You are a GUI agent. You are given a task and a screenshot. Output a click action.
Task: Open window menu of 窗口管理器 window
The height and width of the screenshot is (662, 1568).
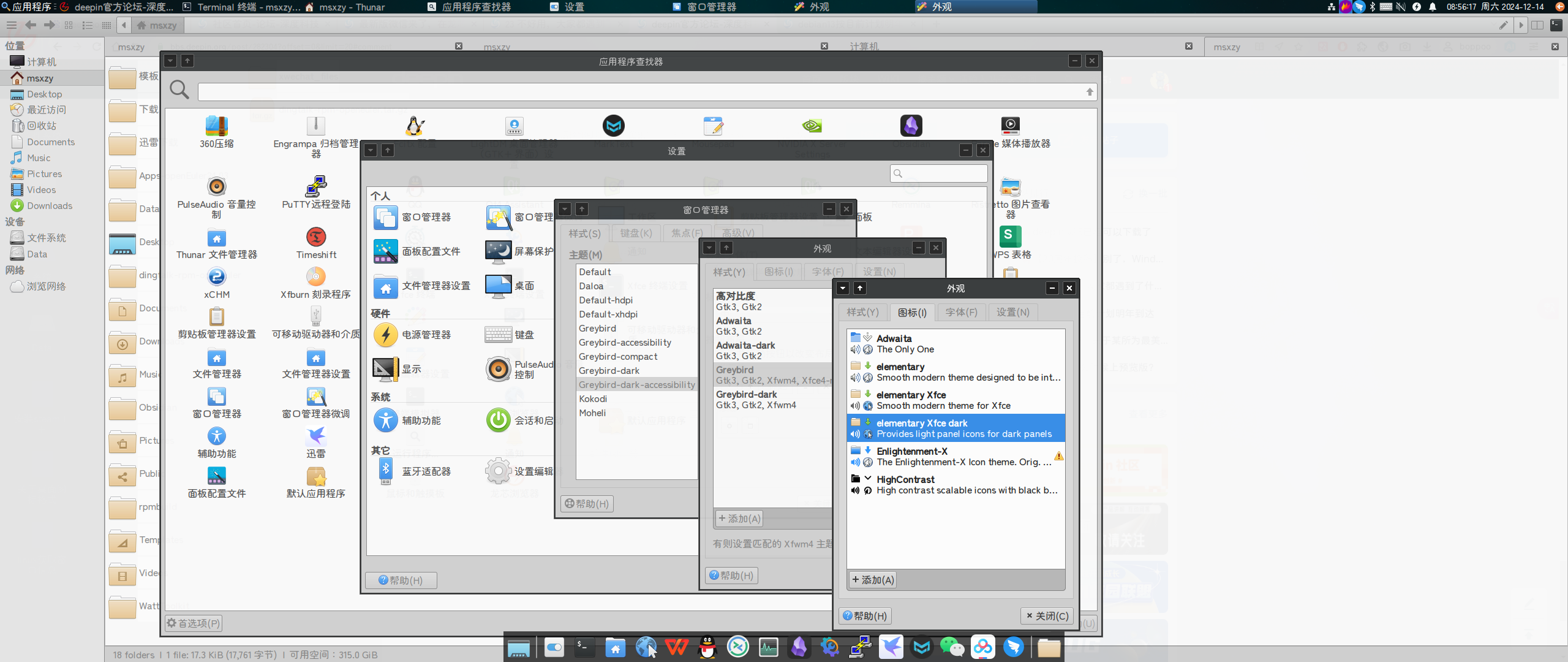pyautogui.click(x=565, y=209)
